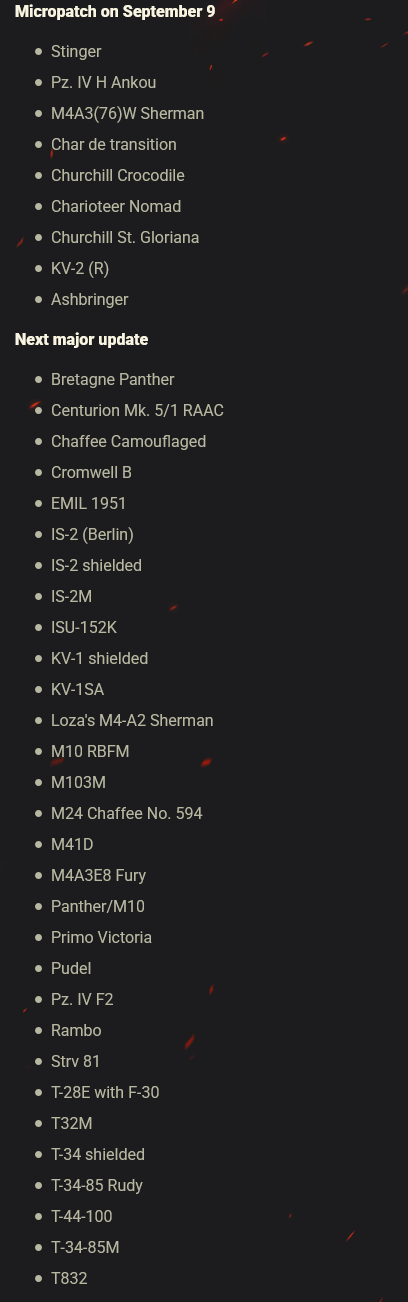Select T-28E with F-30 entry

point(105,1092)
